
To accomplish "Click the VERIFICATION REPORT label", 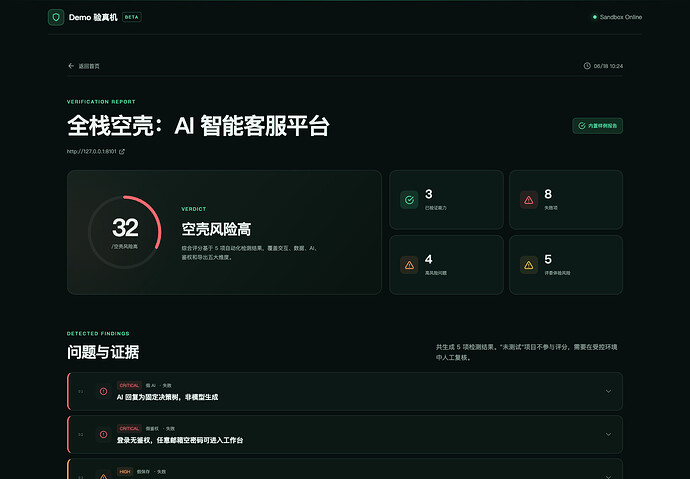I will pos(101,102).
